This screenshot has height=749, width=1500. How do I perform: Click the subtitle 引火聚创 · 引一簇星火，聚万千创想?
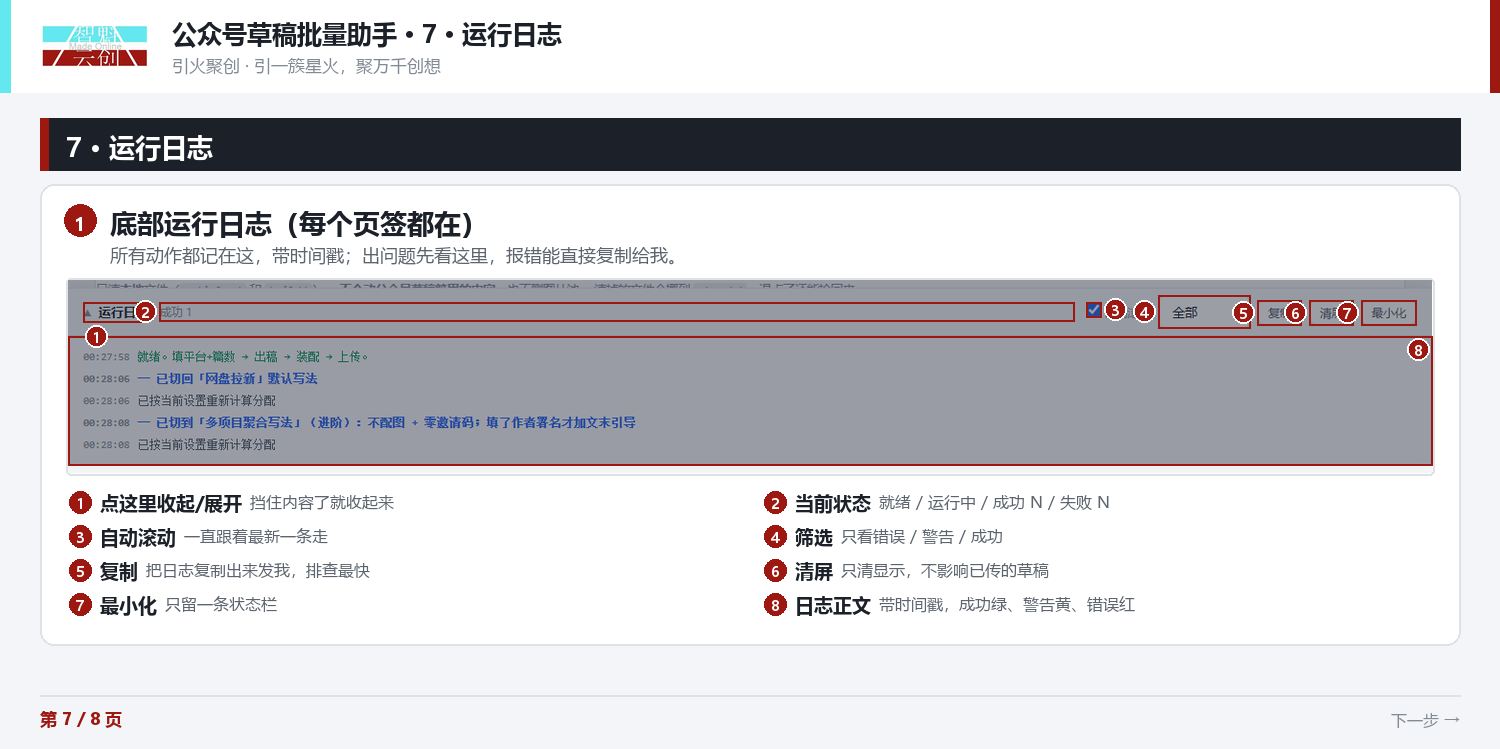(x=307, y=66)
